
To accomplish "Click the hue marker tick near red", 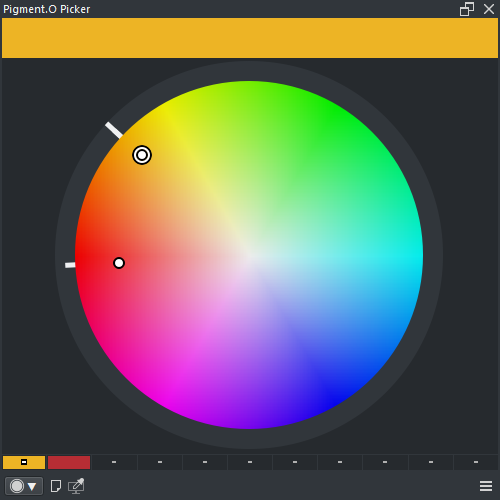I will pos(70,265).
